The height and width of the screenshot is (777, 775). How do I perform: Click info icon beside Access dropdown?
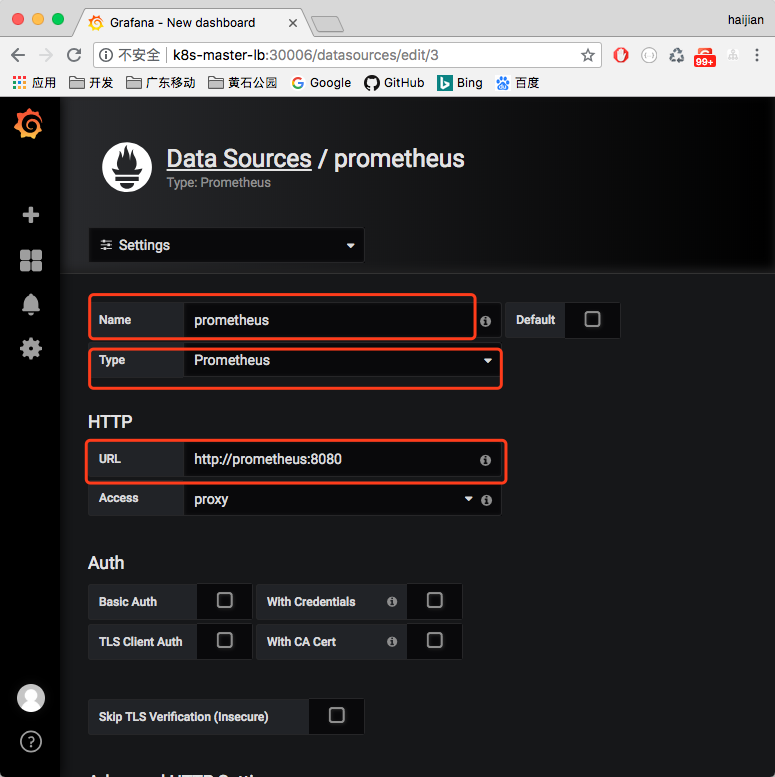487,500
